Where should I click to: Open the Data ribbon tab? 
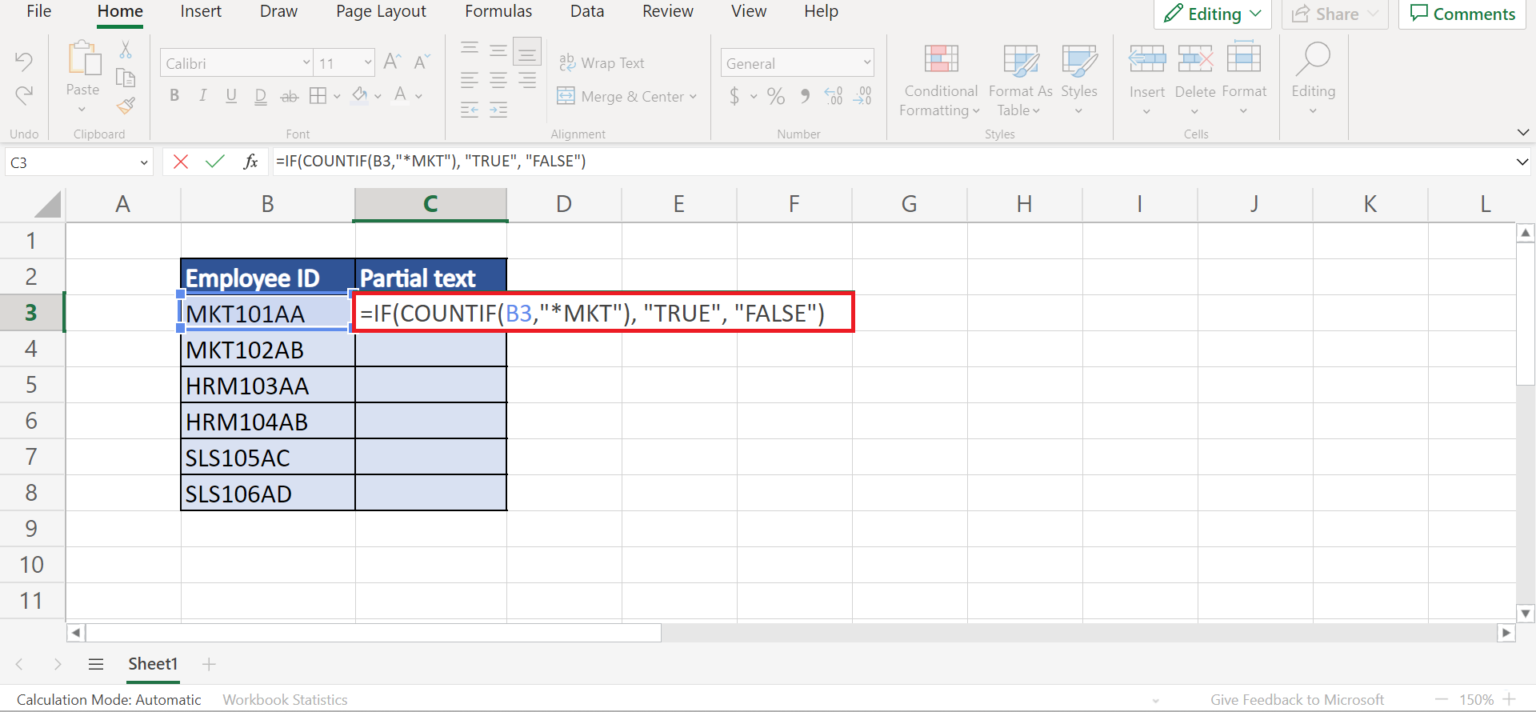coord(587,12)
